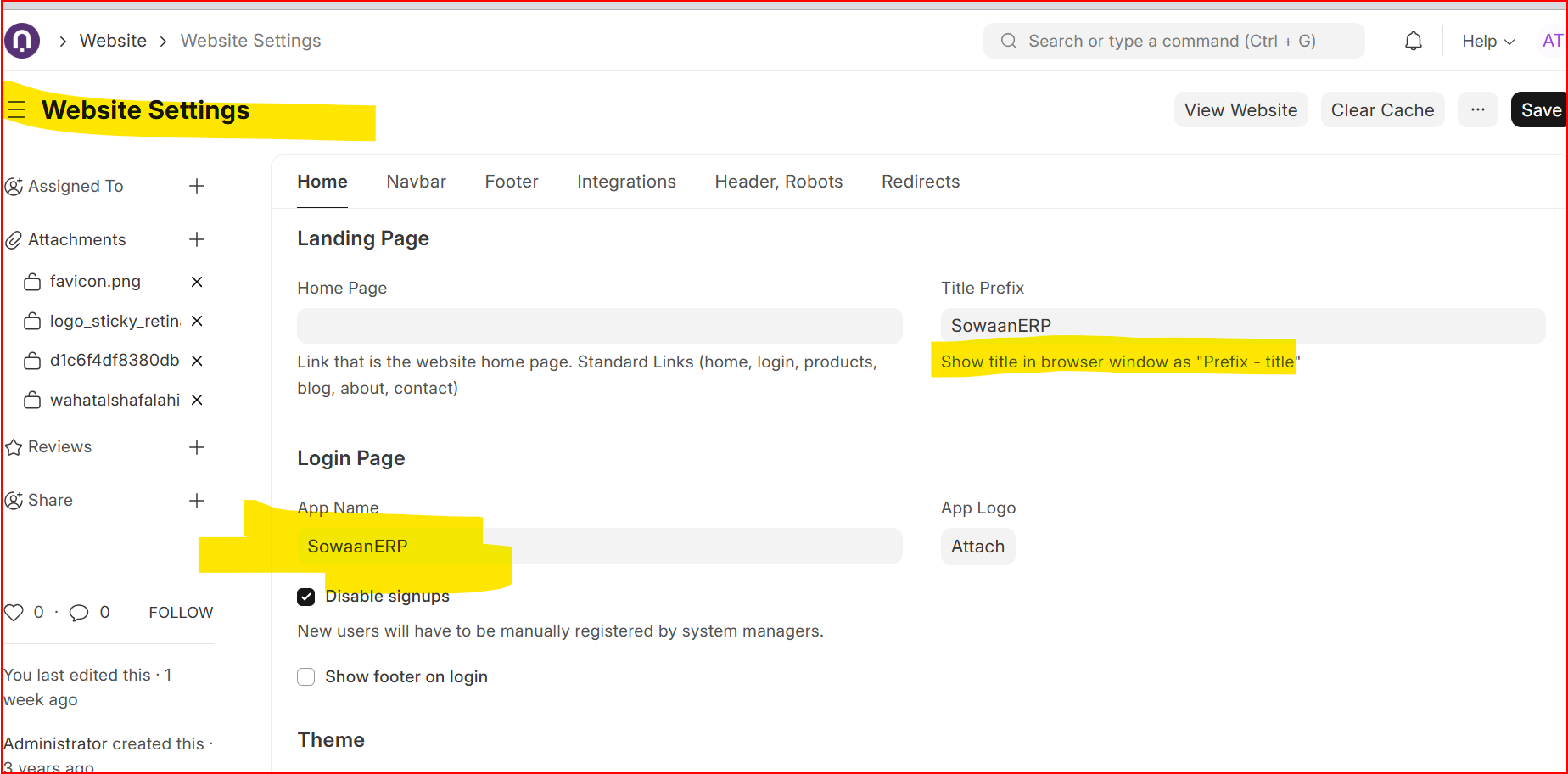Like this document with the heart icon

[x=14, y=612]
